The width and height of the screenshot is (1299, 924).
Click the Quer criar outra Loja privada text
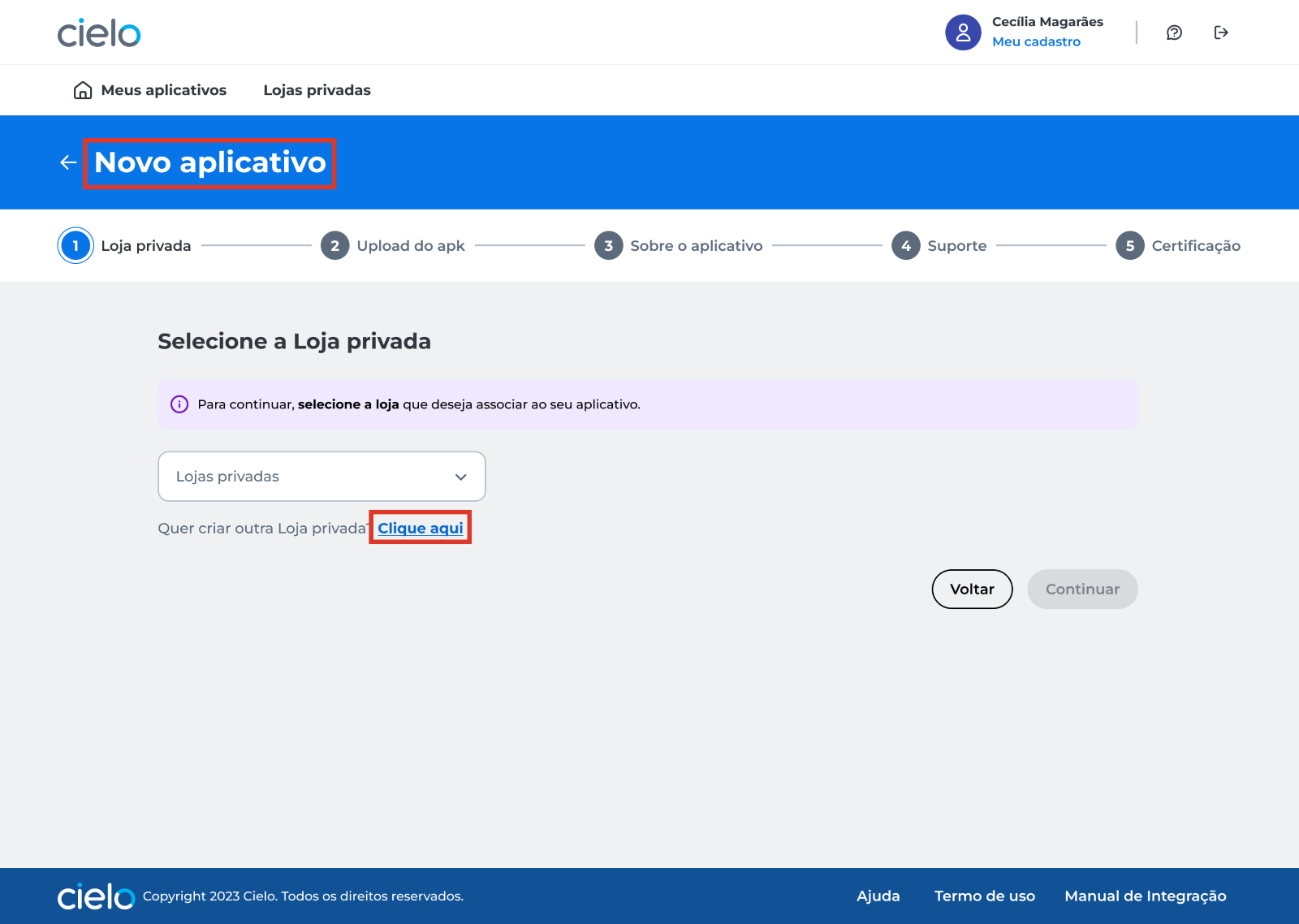pos(263,529)
